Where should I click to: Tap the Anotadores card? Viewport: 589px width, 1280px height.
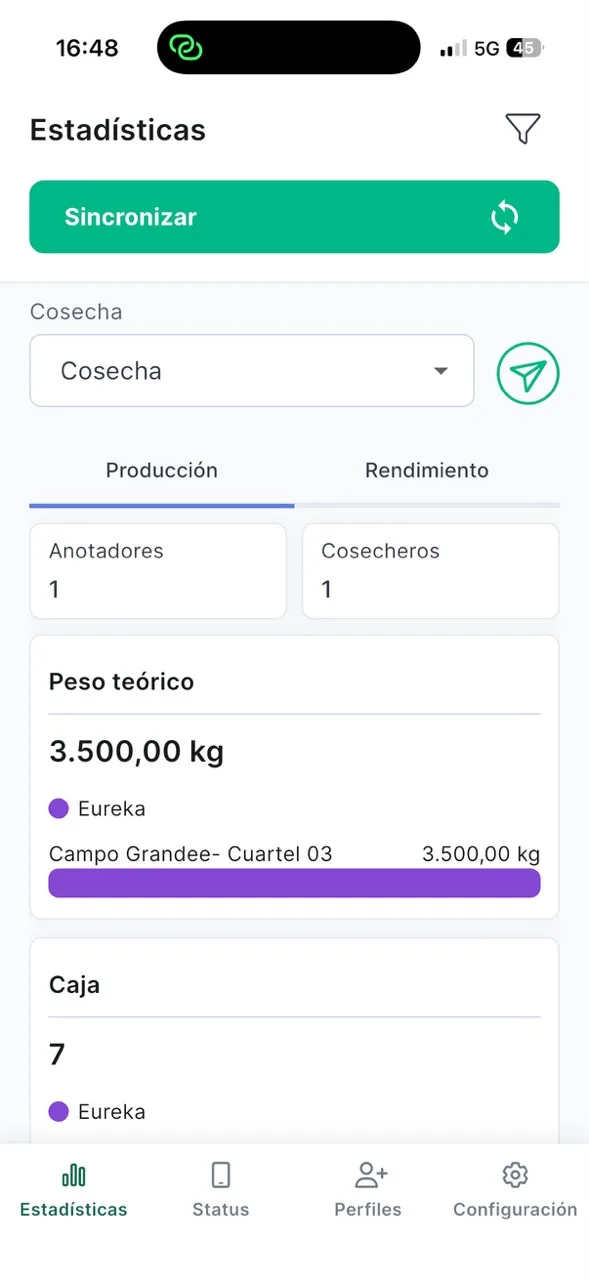click(x=158, y=571)
